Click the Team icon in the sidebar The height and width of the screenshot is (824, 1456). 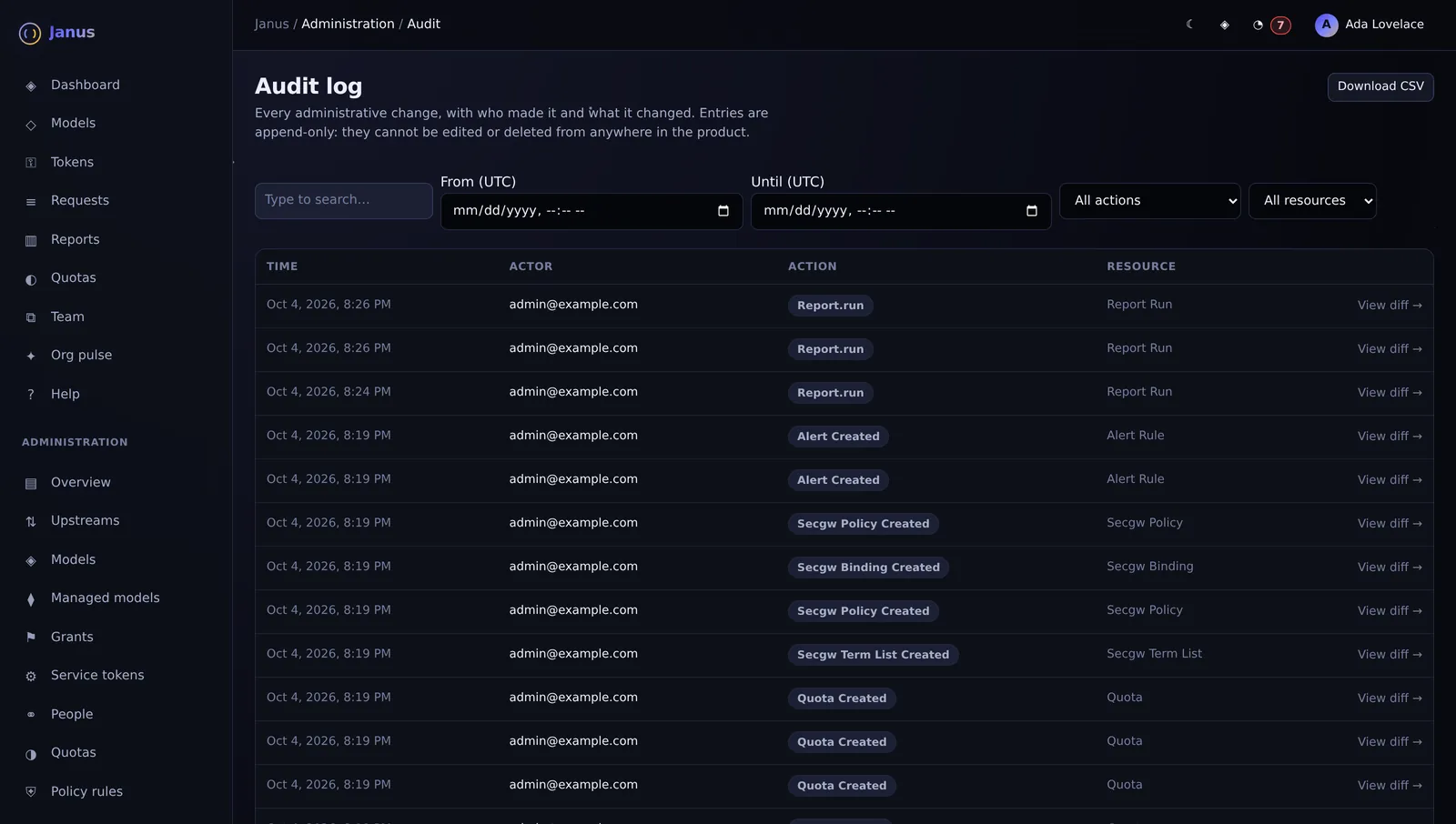(31, 317)
